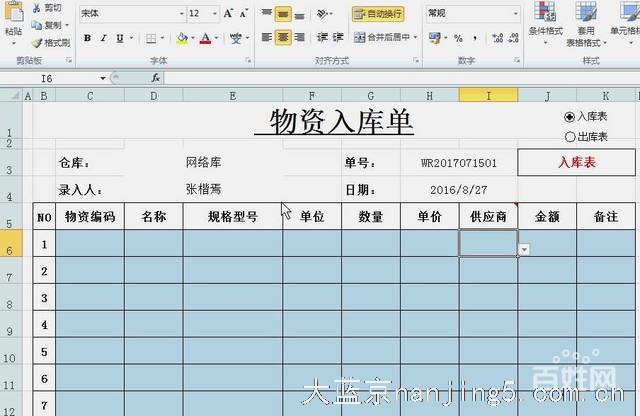Align text to bottom

coord(299,14)
